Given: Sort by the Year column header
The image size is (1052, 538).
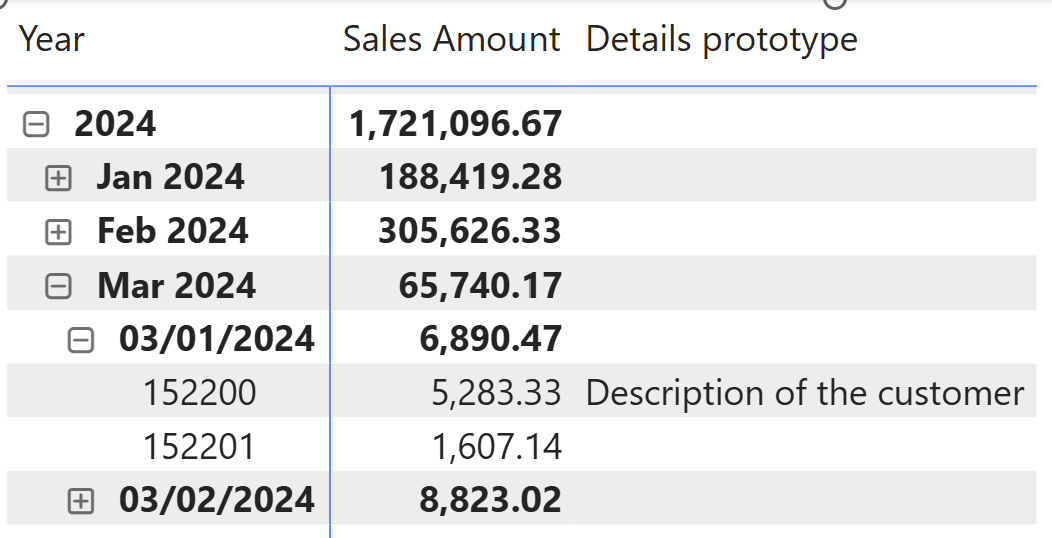Looking at the screenshot, I should pyautogui.click(x=52, y=40).
